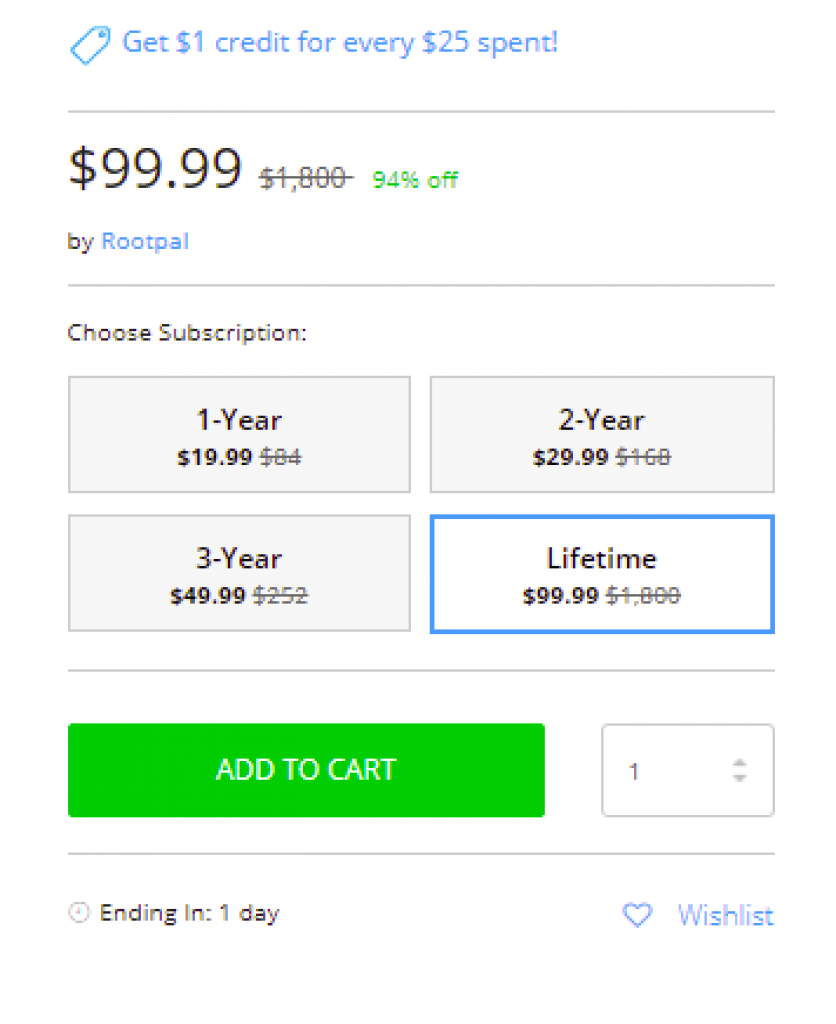
Task: Click the heart icon to save item
Action: click(x=637, y=914)
